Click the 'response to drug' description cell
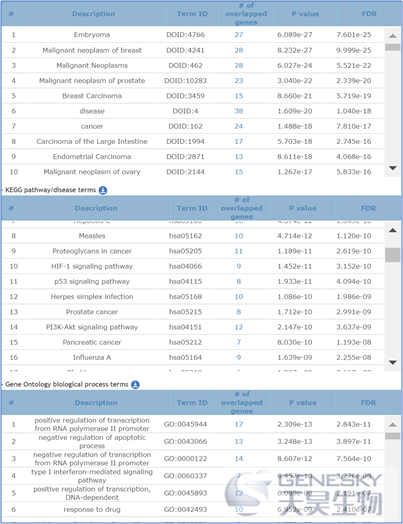This screenshot has width=403, height=524. pyautogui.click(x=92, y=510)
